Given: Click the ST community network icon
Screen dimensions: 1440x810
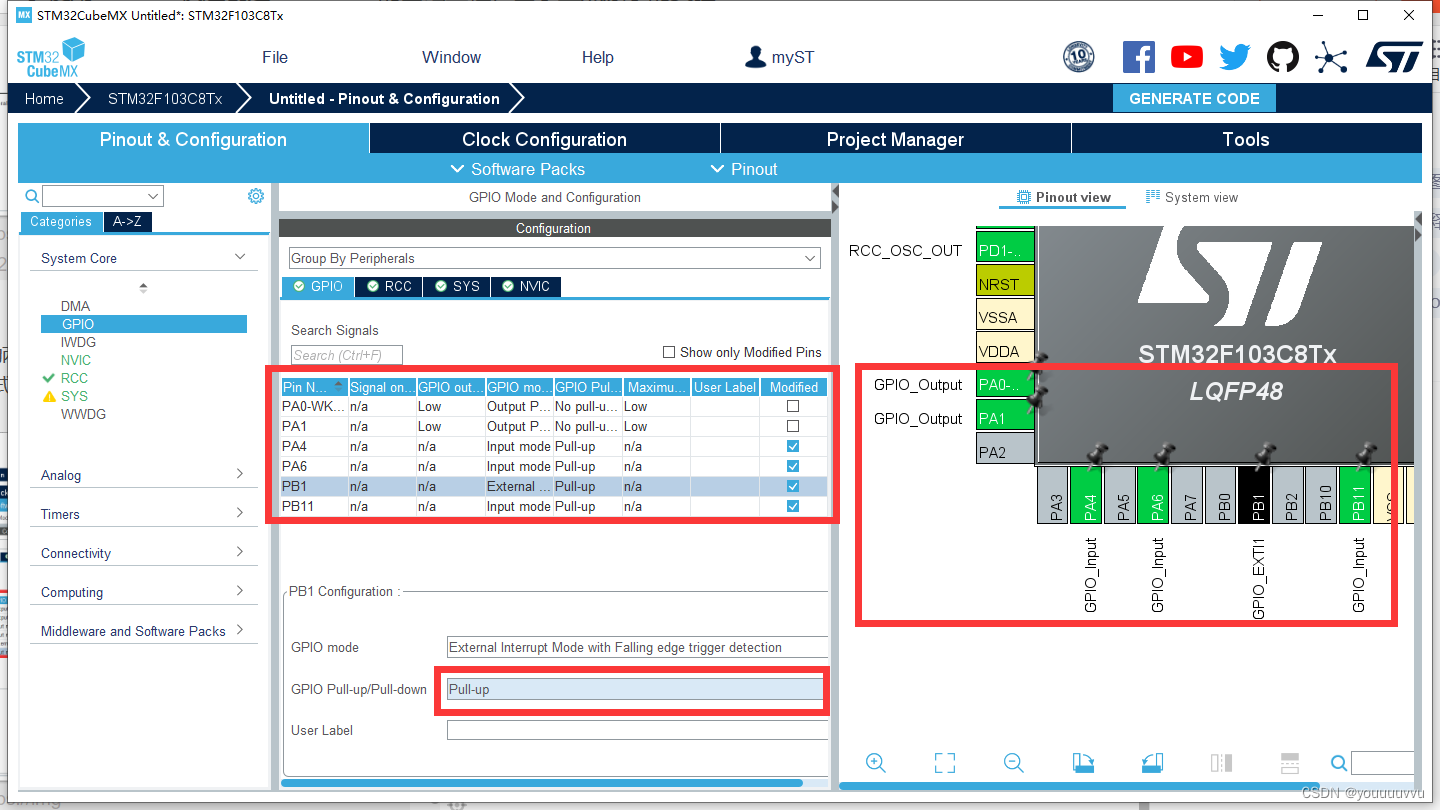Looking at the screenshot, I should tap(1331, 57).
